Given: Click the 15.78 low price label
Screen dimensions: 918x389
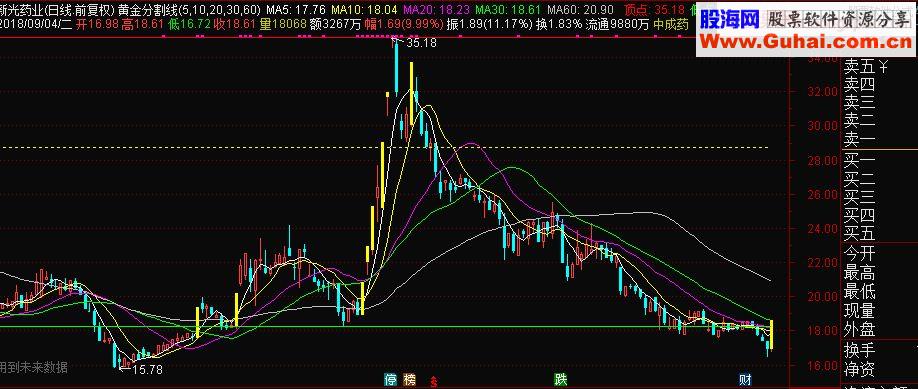Looking at the screenshot, I should (147, 370).
